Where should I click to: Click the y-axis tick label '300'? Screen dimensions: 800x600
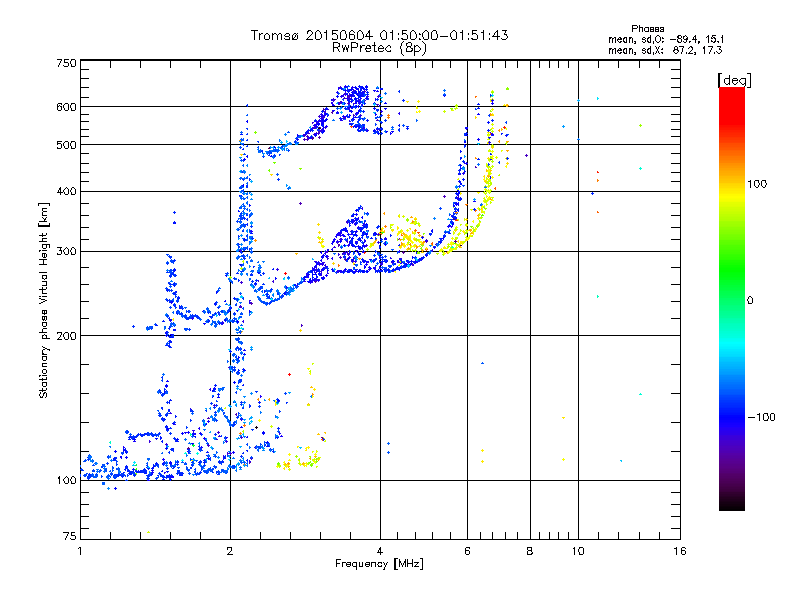click(x=66, y=252)
